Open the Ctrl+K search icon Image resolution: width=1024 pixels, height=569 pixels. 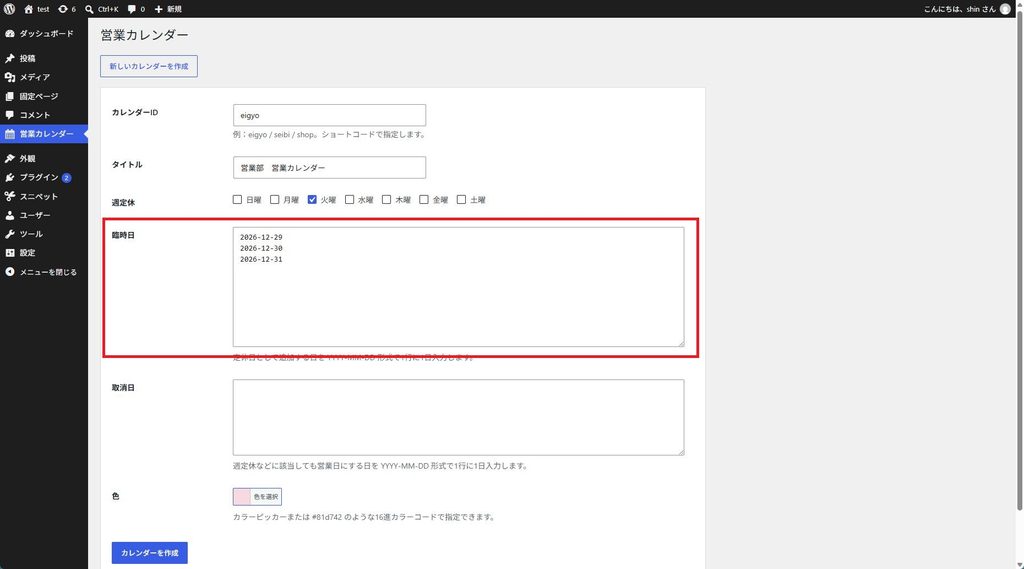click(x=89, y=9)
